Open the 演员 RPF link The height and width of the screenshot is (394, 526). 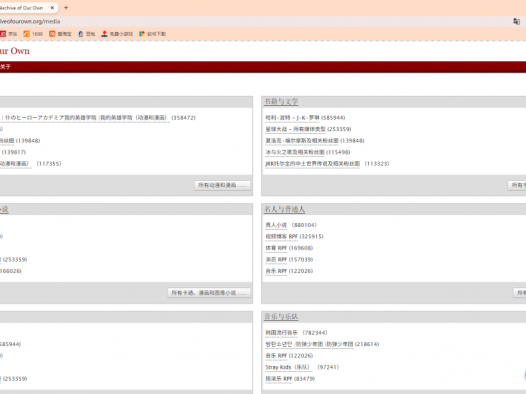point(276,260)
